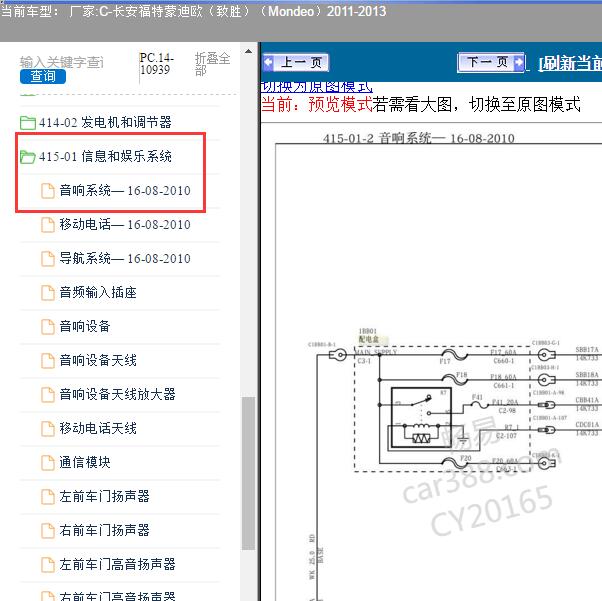Image resolution: width=602 pixels, height=601 pixels.
Task: Go to next page with 下一页
Action: pos(491,62)
